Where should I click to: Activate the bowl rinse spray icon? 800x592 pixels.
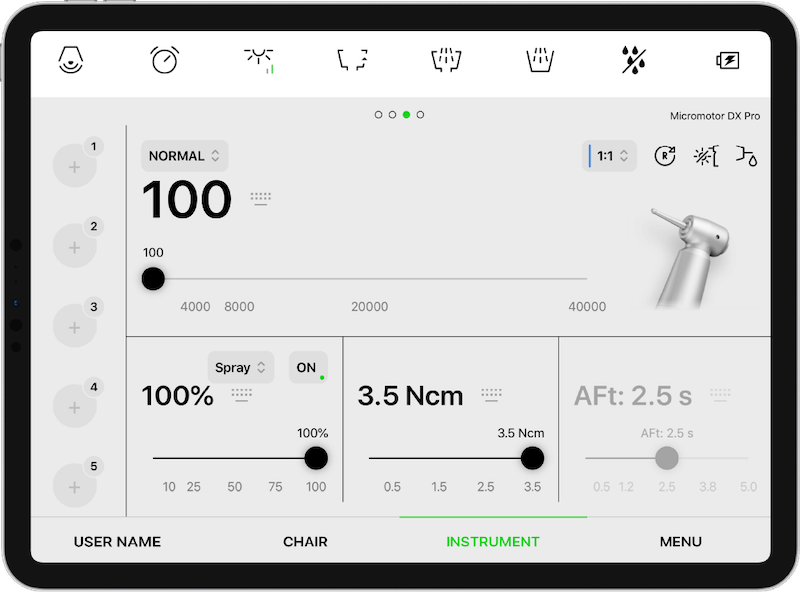446,60
